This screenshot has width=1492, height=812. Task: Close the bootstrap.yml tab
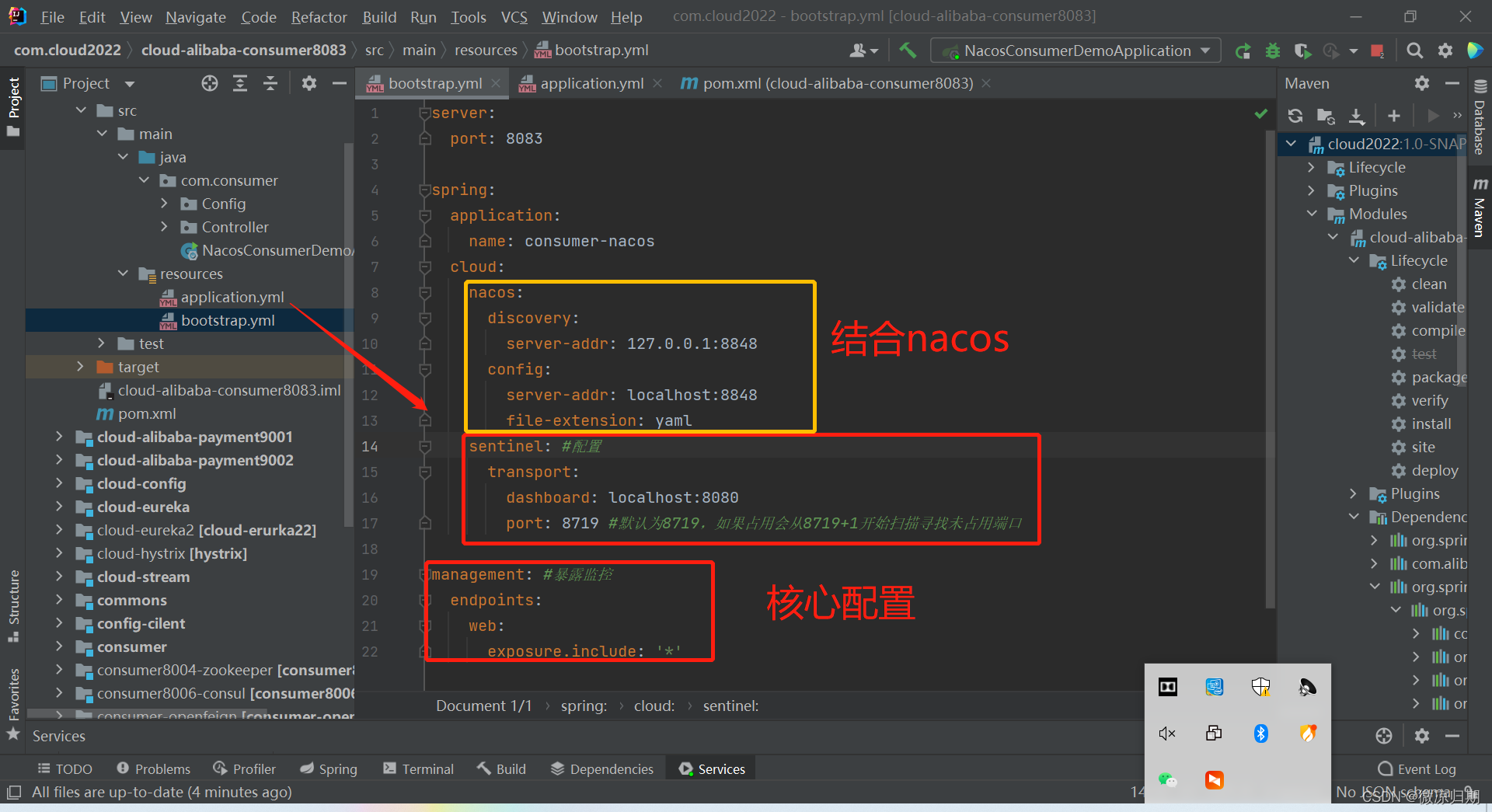496,83
